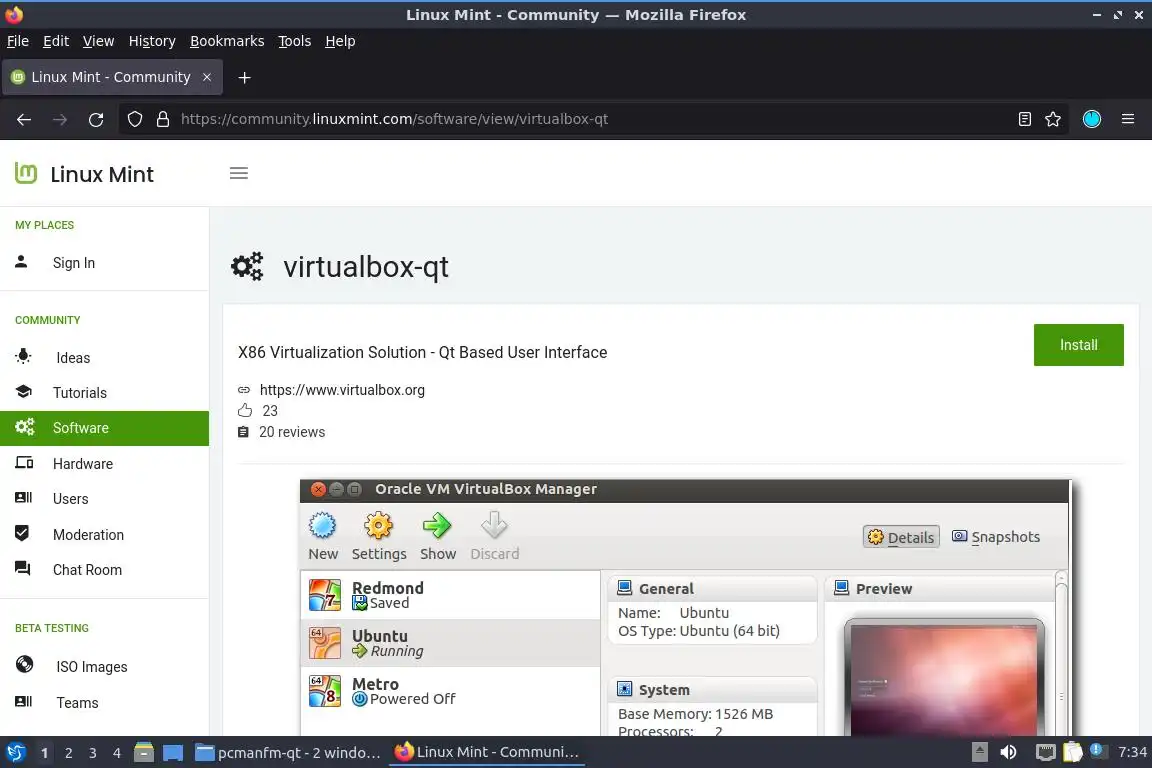This screenshot has width=1152, height=768.
Task: Click the ISO Images disc icon
Action: coord(24,664)
